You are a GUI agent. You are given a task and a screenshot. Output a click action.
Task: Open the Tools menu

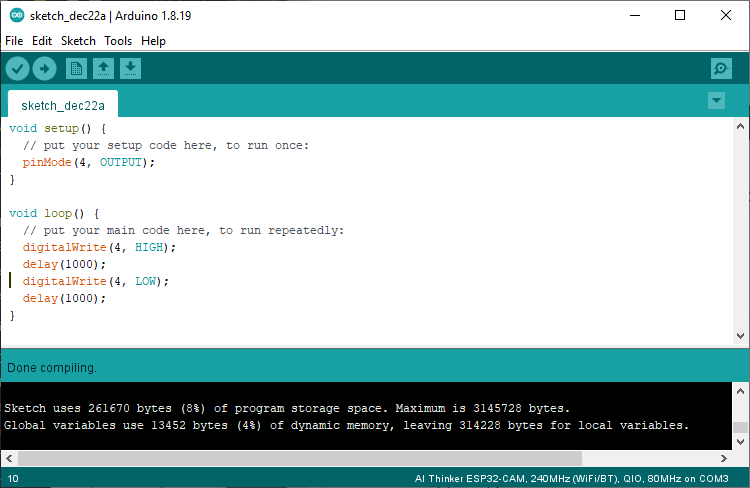click(118, 41)
